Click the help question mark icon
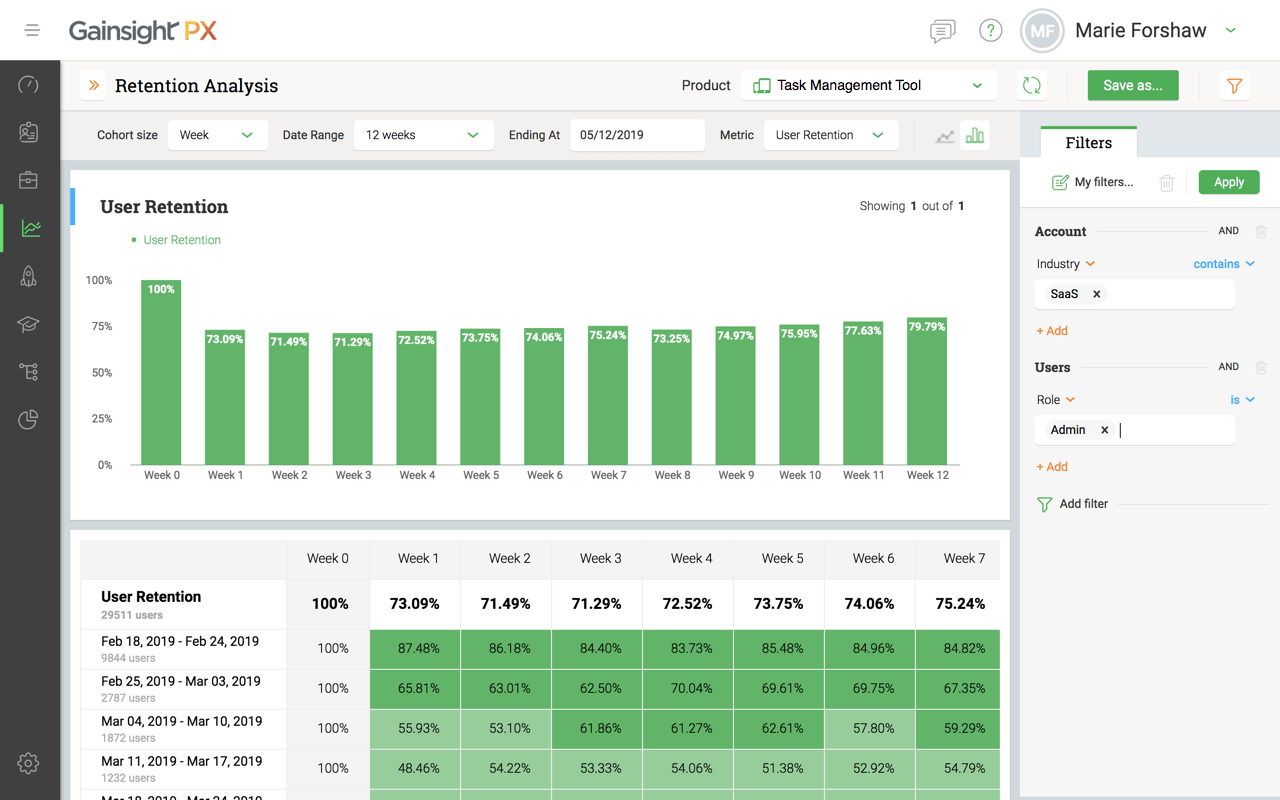 pyautogui.click(x=990, y=31)
